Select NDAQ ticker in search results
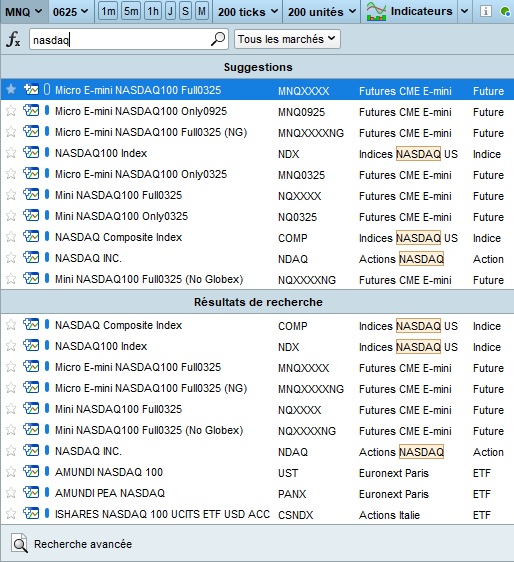The height and width of the screenshot is (562, 514). [x=293, y=452]
